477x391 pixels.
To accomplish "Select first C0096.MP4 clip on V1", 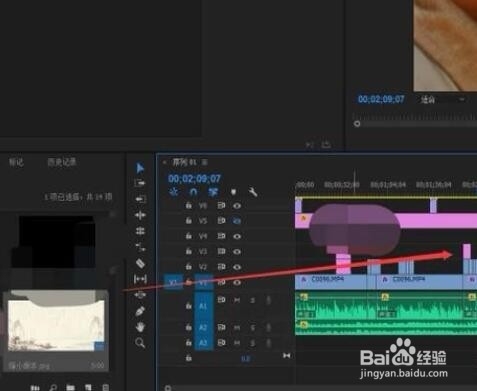I will [335, 282].
